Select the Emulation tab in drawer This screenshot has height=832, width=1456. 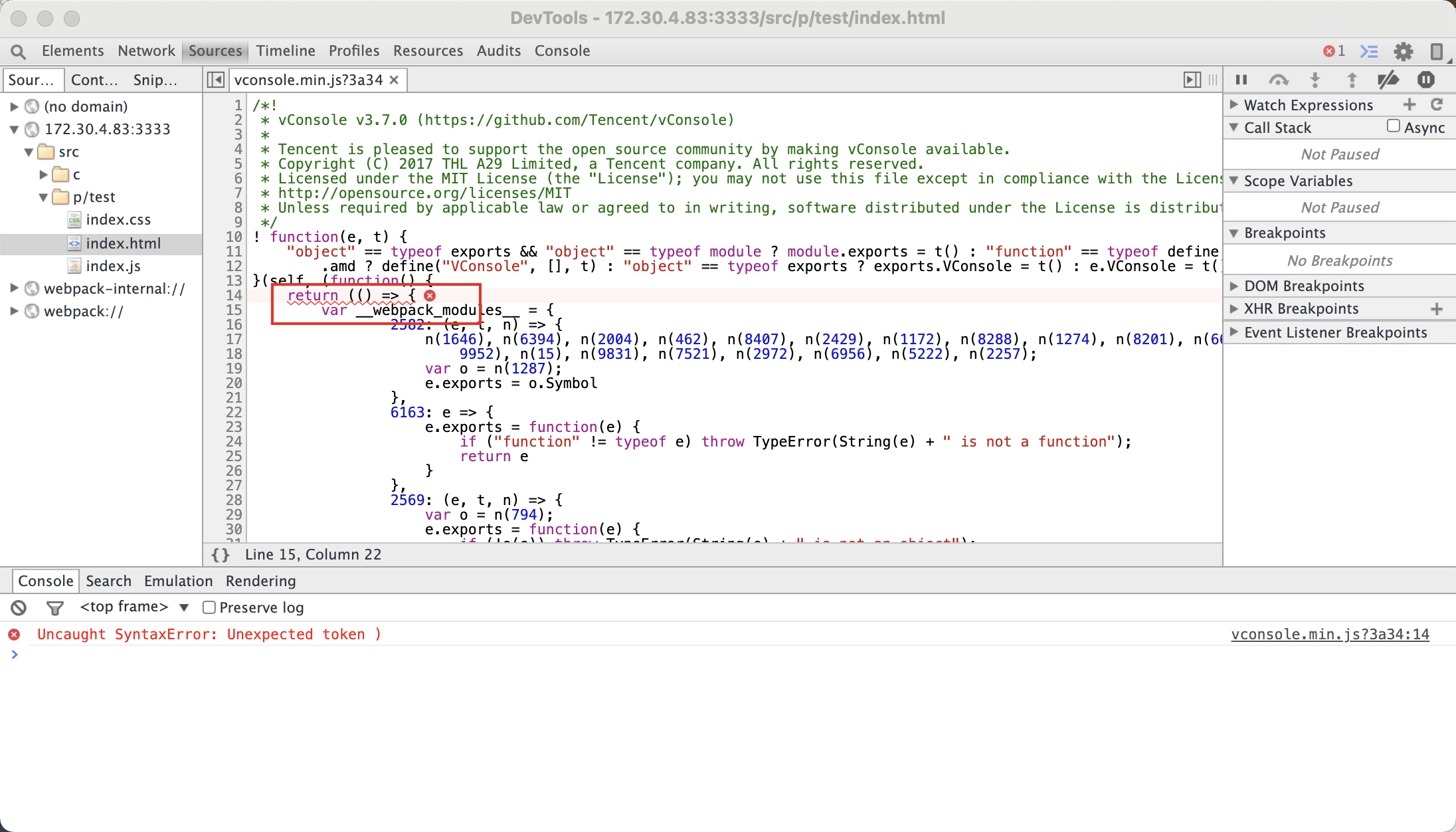tap(177, 581)
